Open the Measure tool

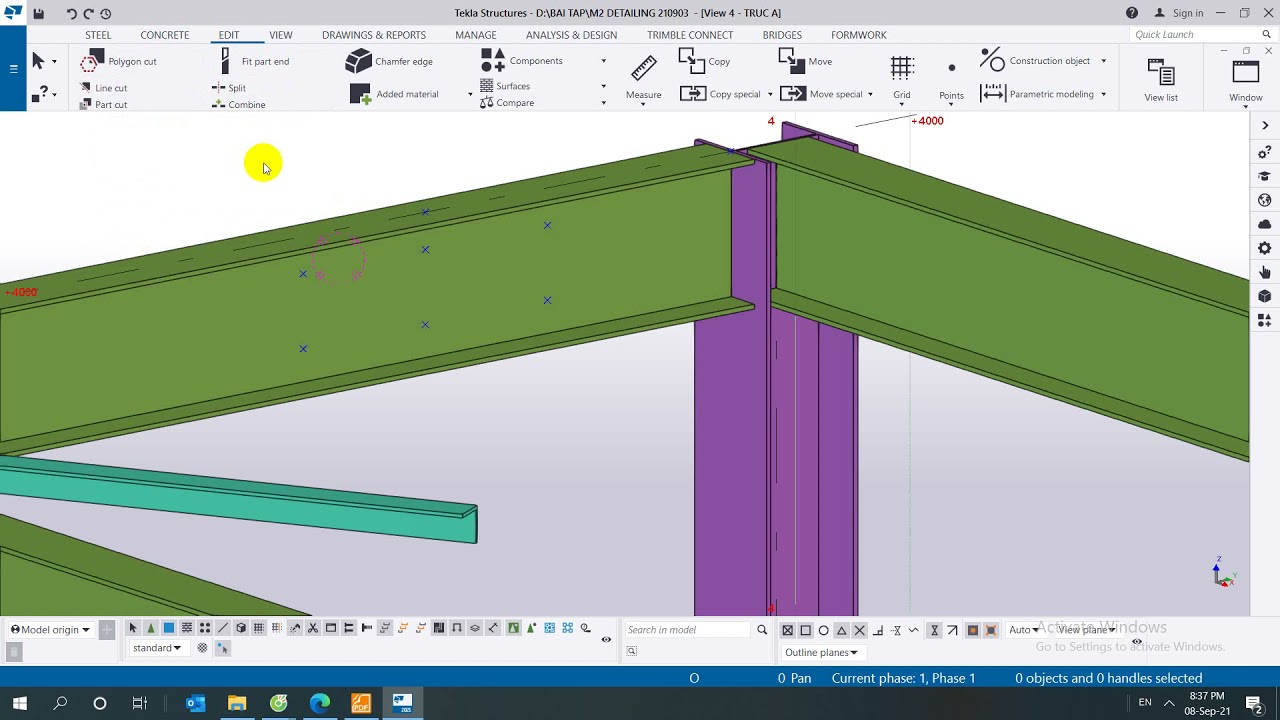pyautogui.click(x=643, y=77)
